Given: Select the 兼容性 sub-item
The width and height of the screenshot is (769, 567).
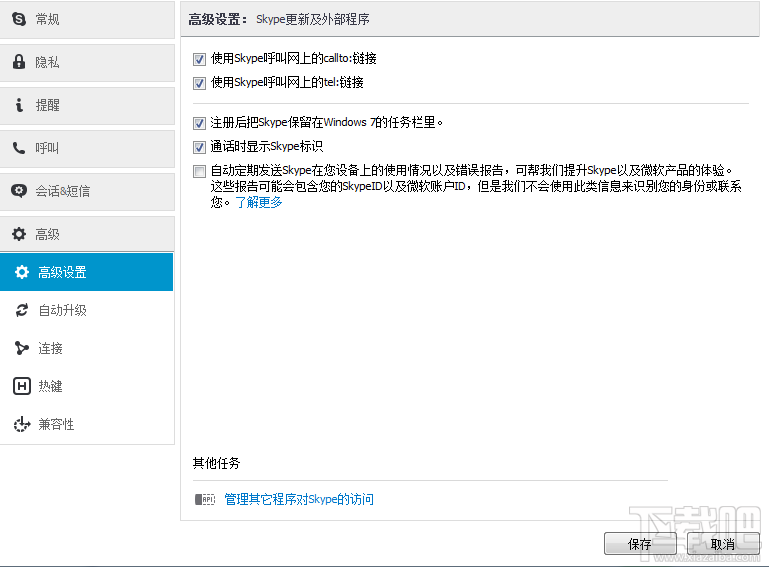Looking at the screenshot, I should (x=86, y=424).
